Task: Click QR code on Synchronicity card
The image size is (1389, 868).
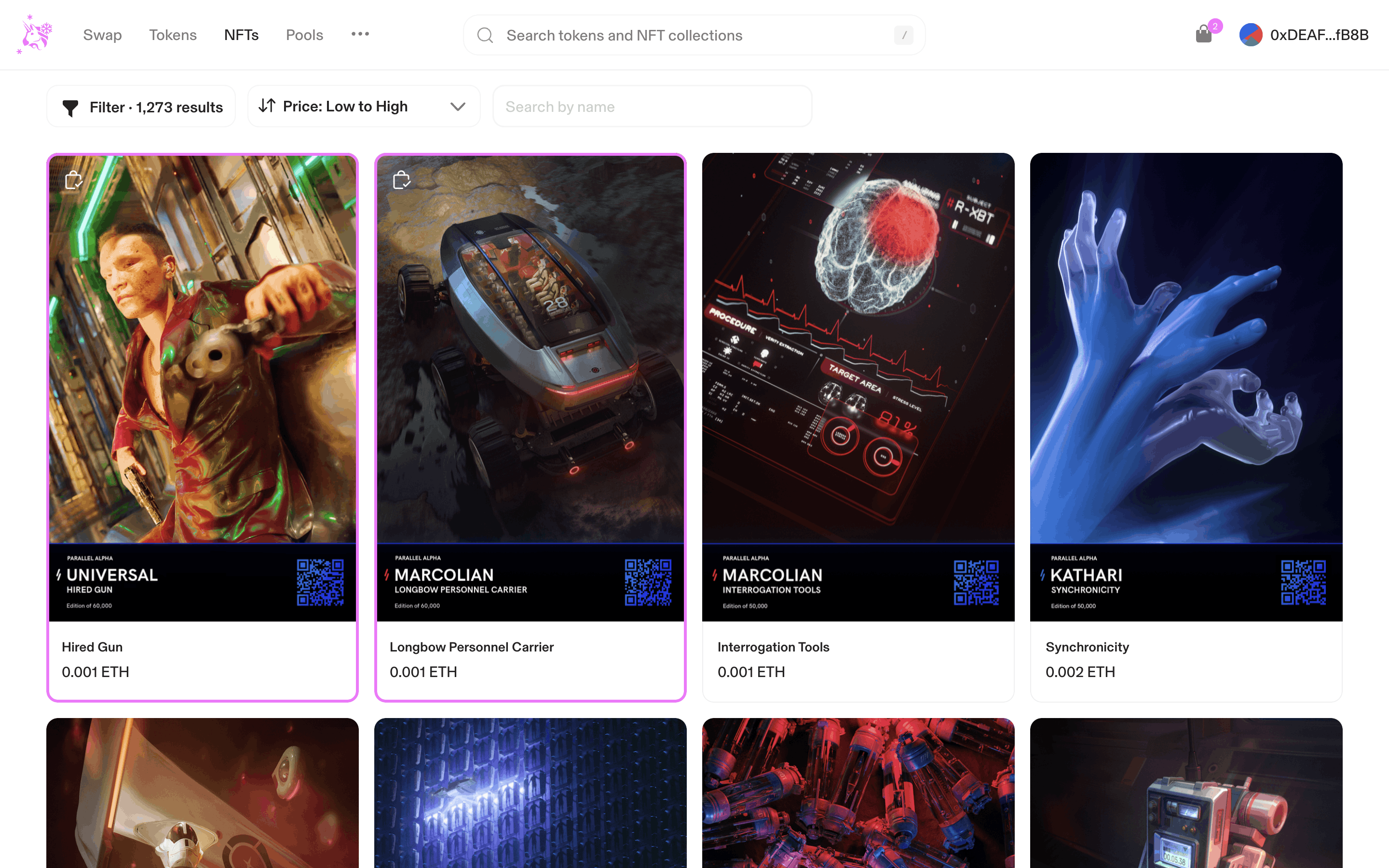Action: click(1303, 582)
